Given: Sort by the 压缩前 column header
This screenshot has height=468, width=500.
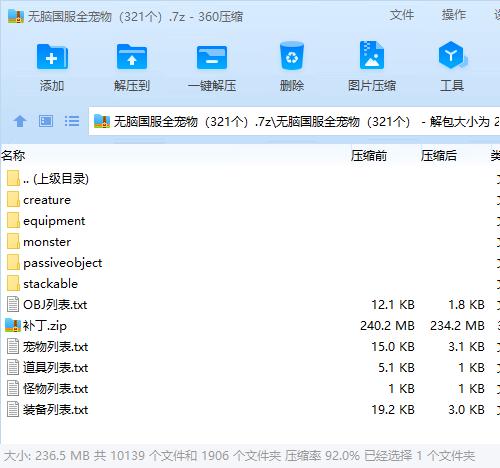Looking at the screenshot, I should pyautogui.click(x=369, y=156).
